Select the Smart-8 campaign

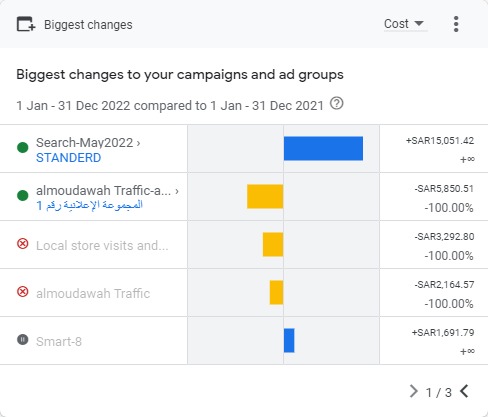pyautogui.click(x=59, y=342)
